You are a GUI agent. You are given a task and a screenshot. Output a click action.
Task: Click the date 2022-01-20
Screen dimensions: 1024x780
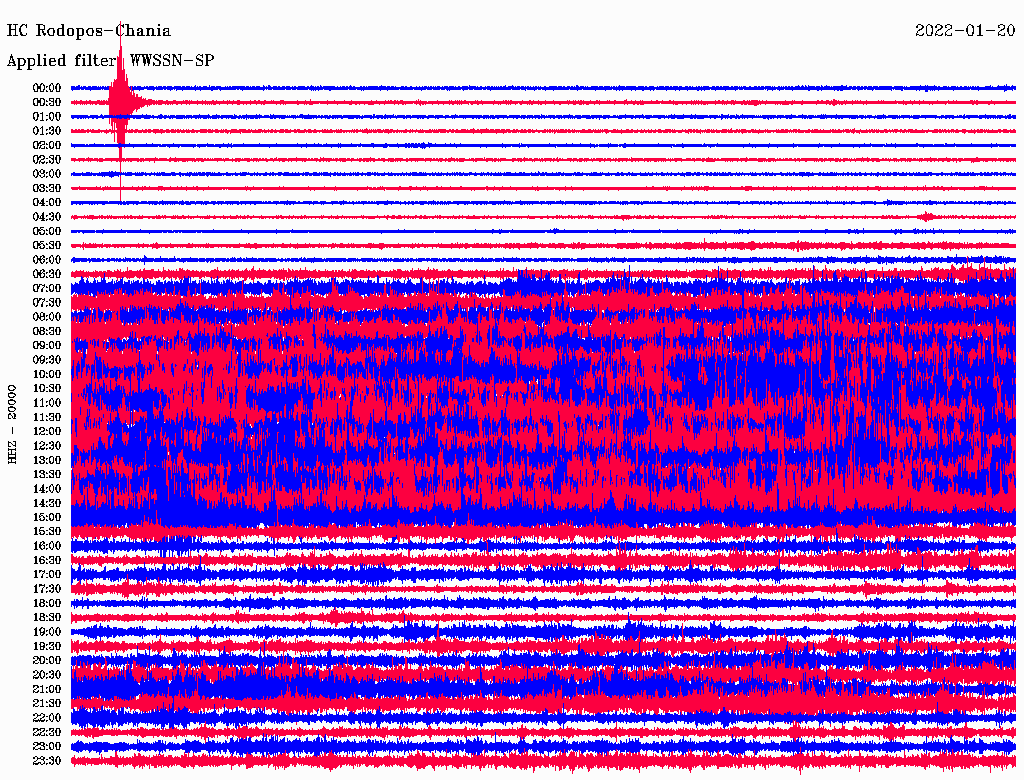[x=965, y=31]
